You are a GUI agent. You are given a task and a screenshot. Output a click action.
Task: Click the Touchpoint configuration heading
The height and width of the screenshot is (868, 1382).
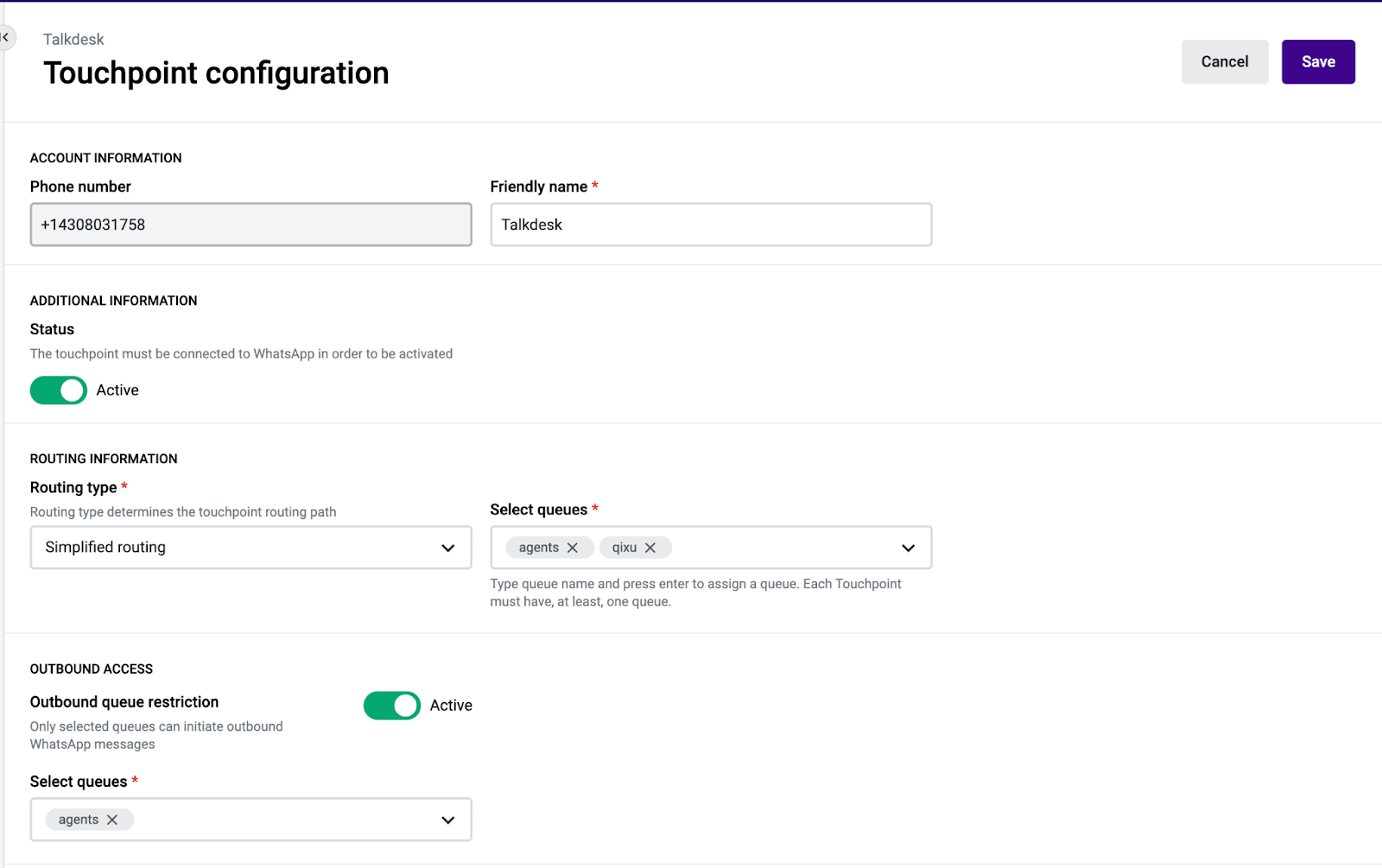coord(216,73)
